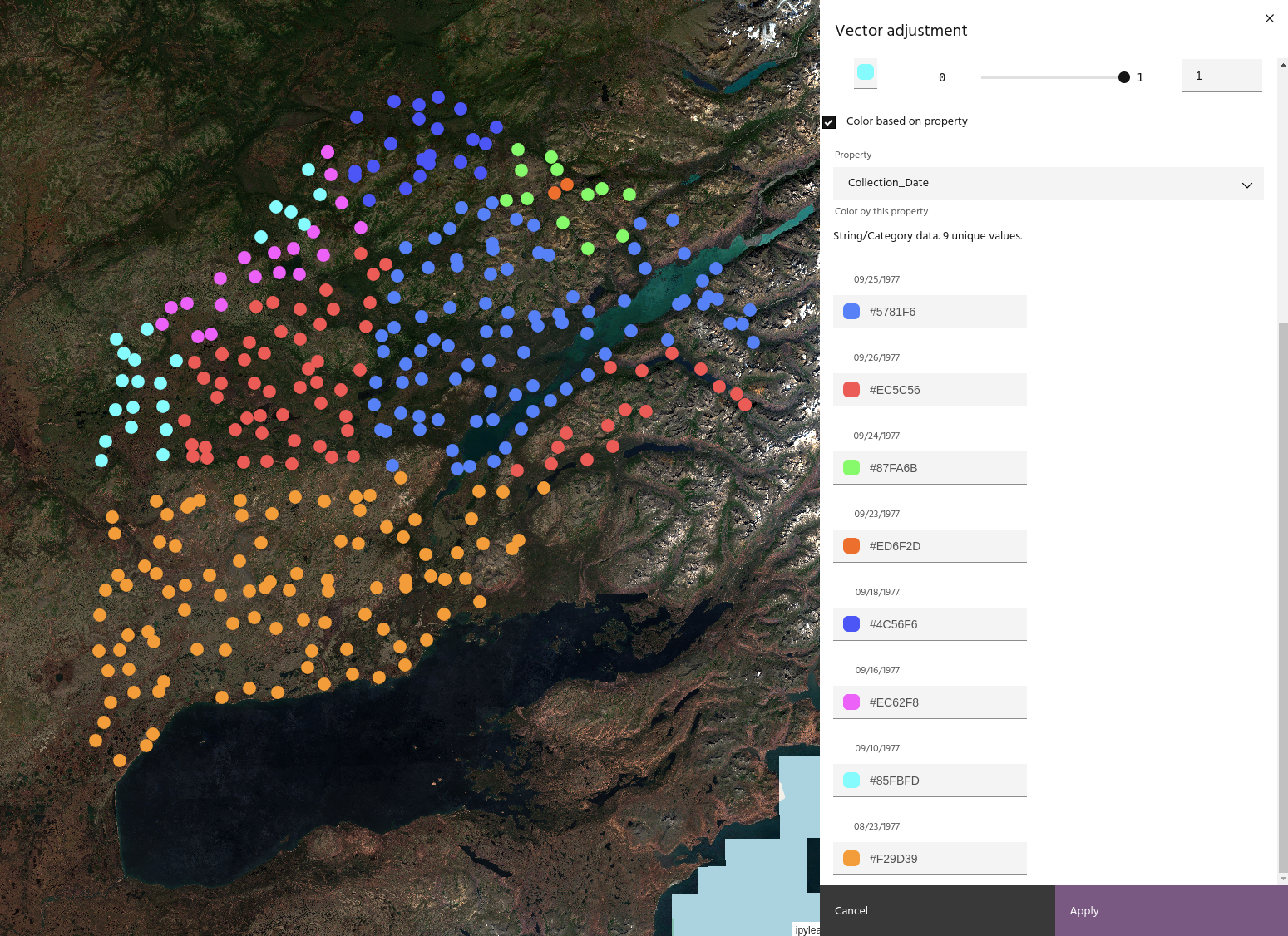Uncheck Color based on property checkbox

click(829, 122)
